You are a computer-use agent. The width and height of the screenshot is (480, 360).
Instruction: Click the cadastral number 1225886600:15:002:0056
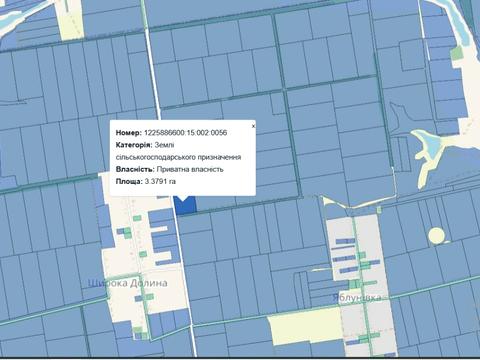tap(185, 133)
